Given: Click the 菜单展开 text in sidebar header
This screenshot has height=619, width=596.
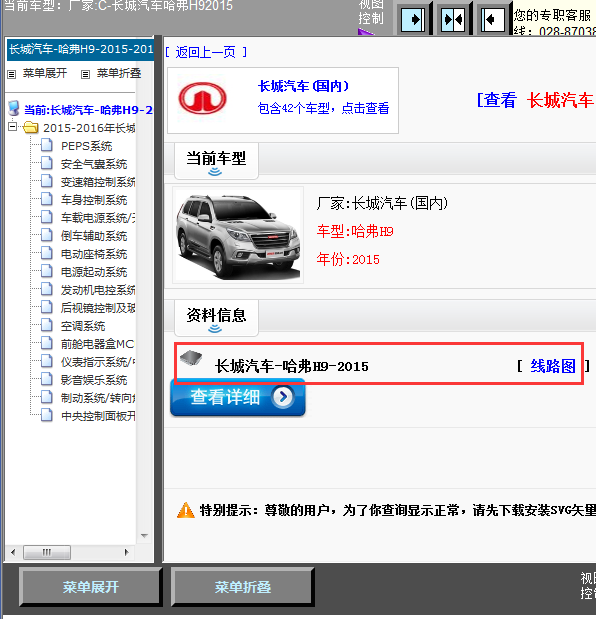Looking at the screenshot, I should [45, 73].
